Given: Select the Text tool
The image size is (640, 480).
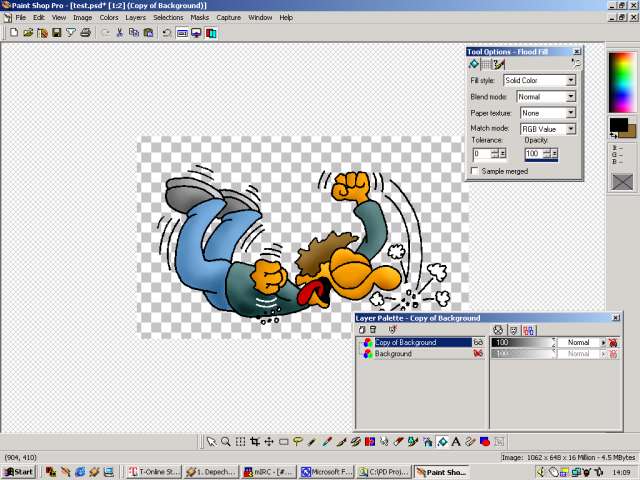Looking at the screenshot, I should [x=456, y=442].
